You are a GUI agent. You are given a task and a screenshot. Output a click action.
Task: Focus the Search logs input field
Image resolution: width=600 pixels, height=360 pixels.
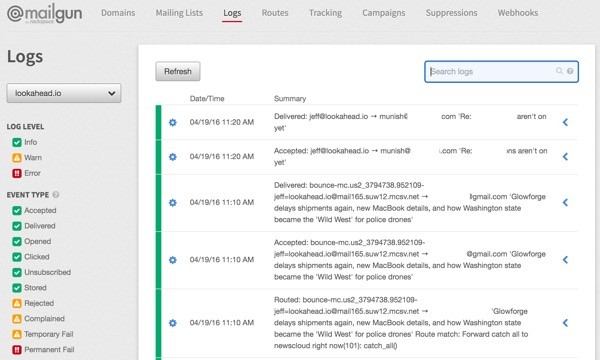(501, 72)
